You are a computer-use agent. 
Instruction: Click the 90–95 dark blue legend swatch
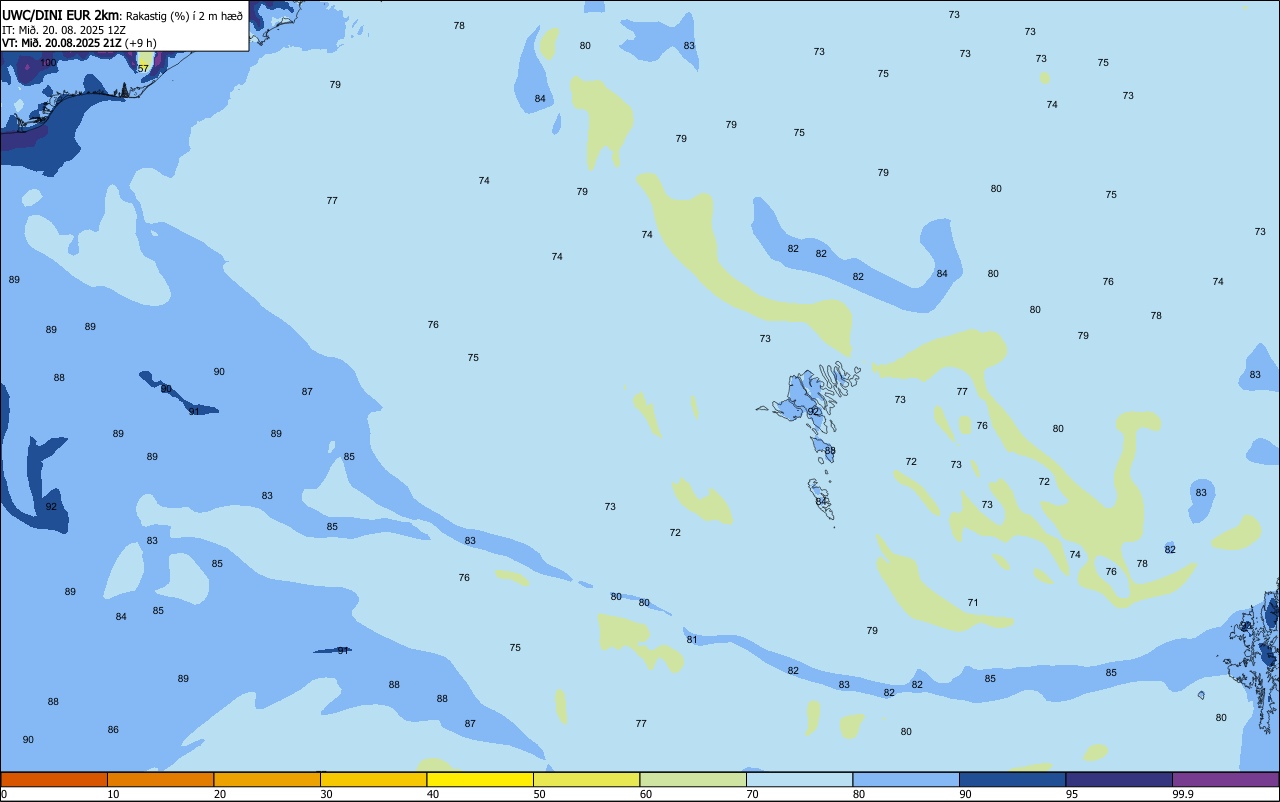click(1012, 779)
